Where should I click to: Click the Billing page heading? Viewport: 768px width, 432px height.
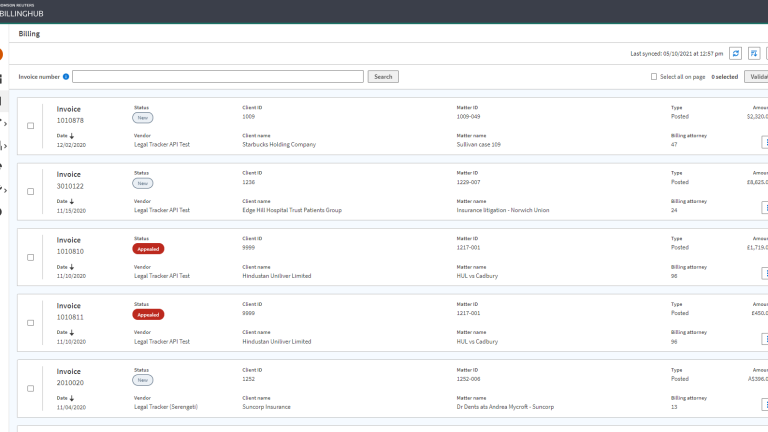[x=30, y=34]
